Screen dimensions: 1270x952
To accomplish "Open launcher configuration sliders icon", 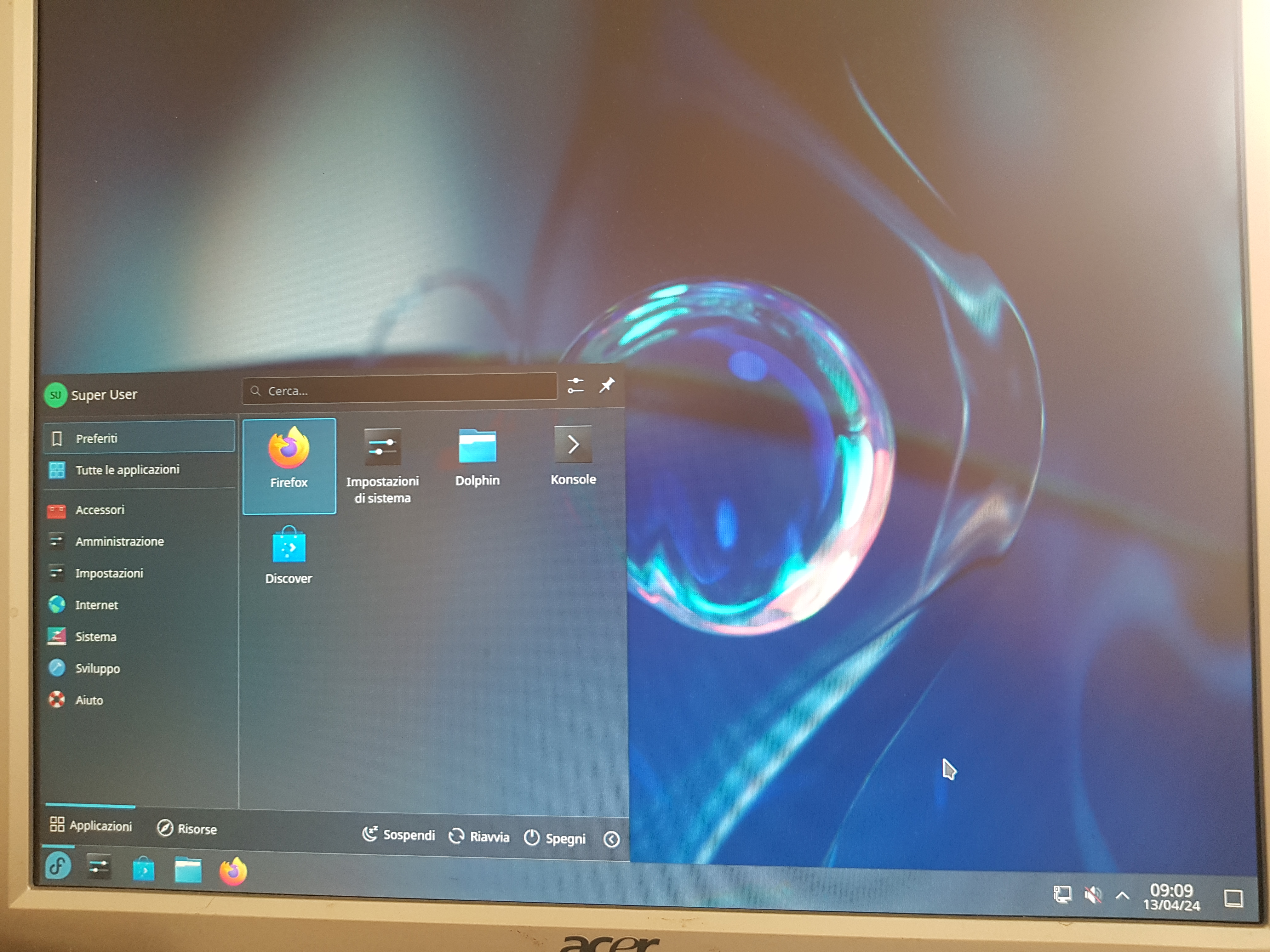I will pyautogui.click(x=575, y=386).
